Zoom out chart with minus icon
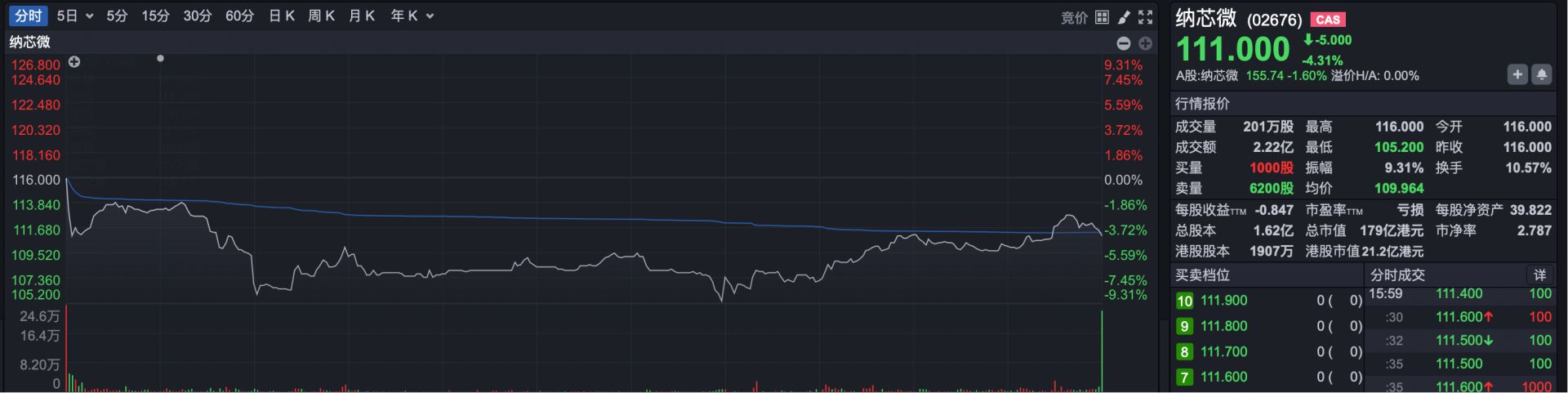1568x393 pixels. pos(1124,43)
